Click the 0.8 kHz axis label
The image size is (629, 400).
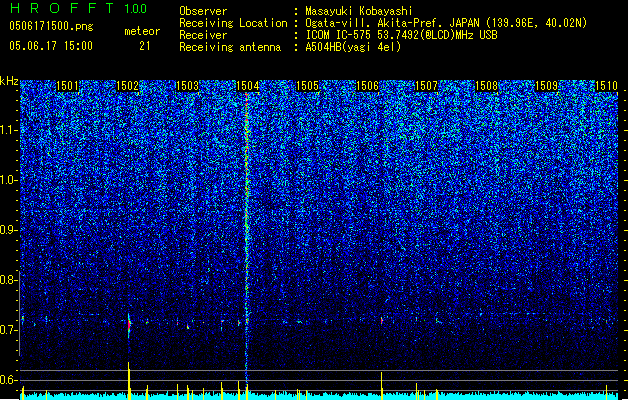coord(8,280)
